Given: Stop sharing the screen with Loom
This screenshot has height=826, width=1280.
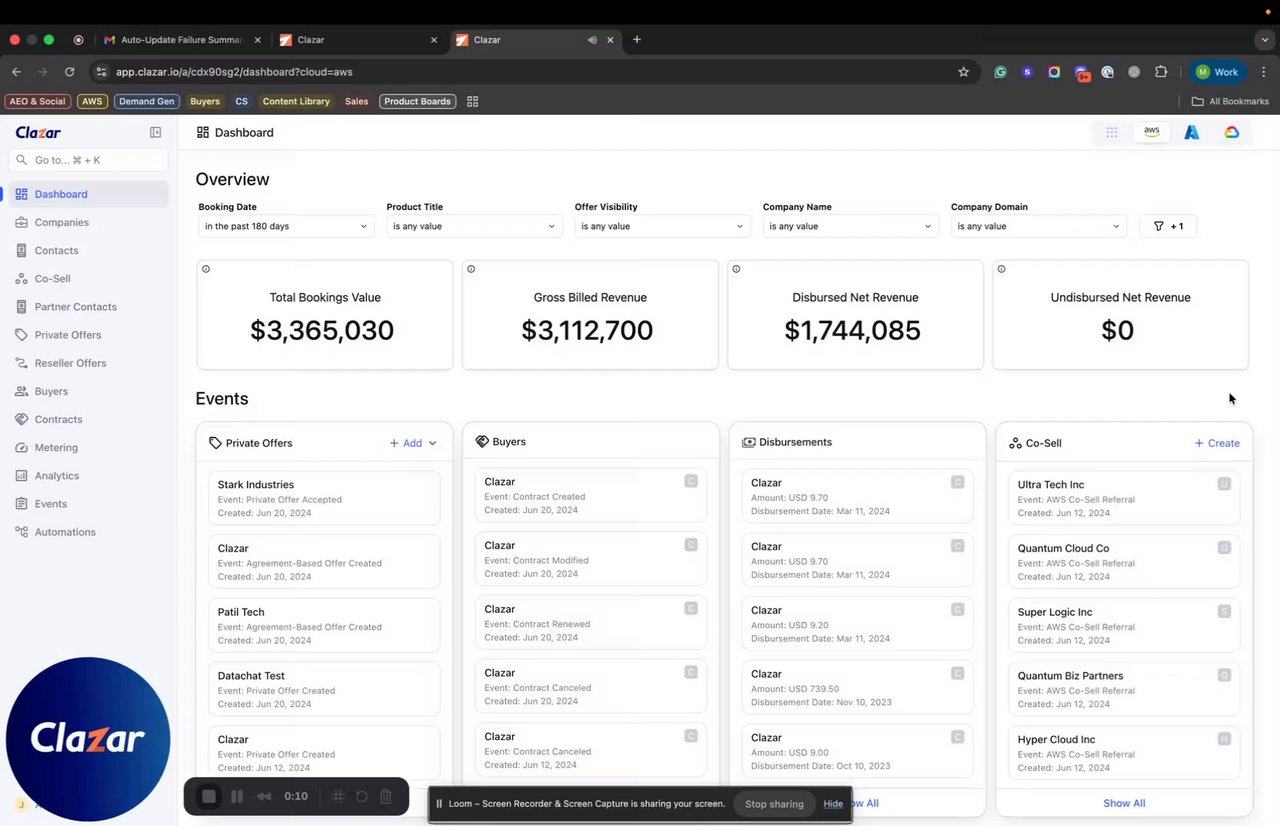Looking at the screenshot, I should (774, 804).
